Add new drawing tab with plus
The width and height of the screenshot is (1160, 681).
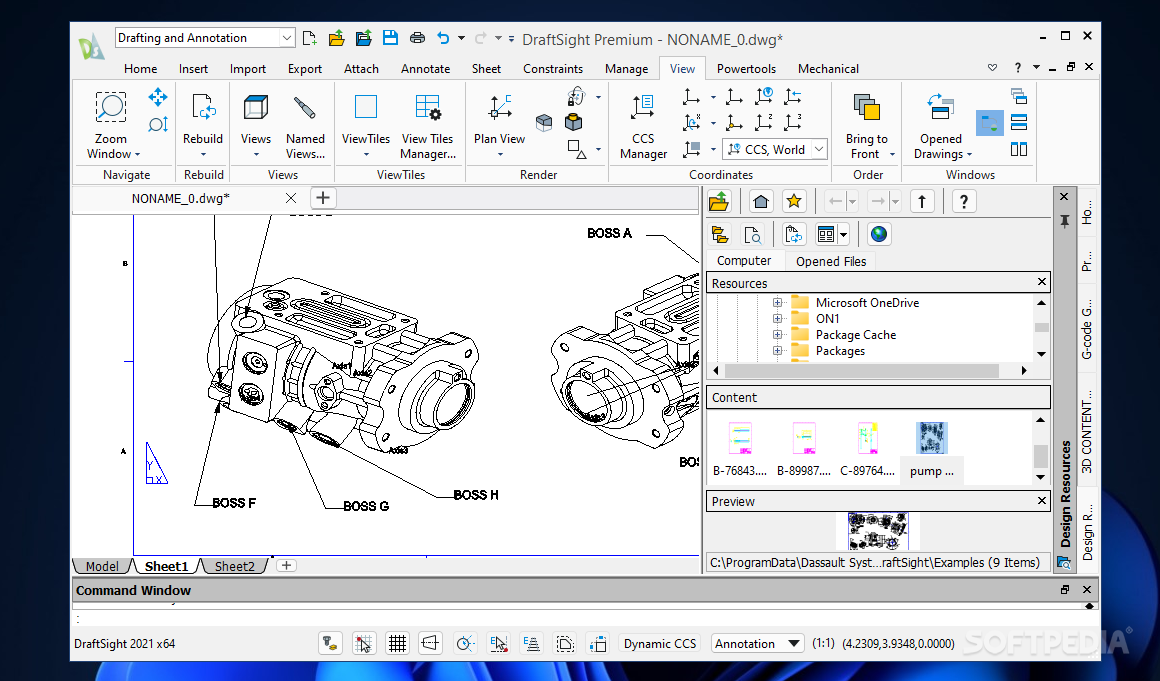click(323, 198)
